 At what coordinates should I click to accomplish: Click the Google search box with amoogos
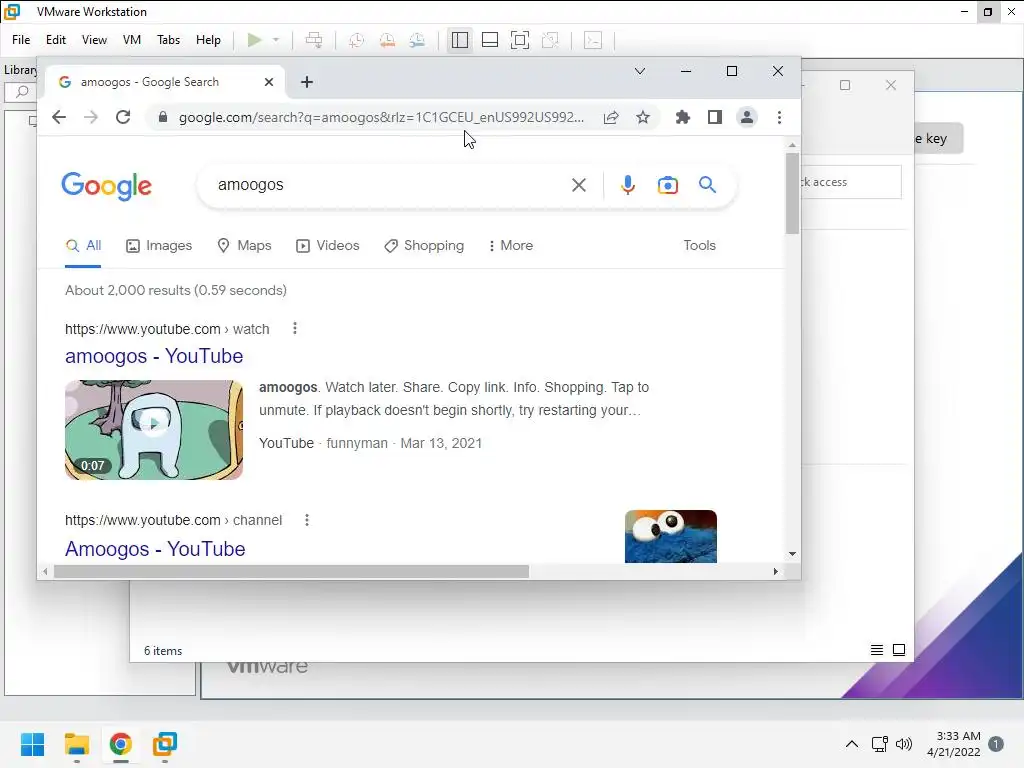tap(385, 185)
